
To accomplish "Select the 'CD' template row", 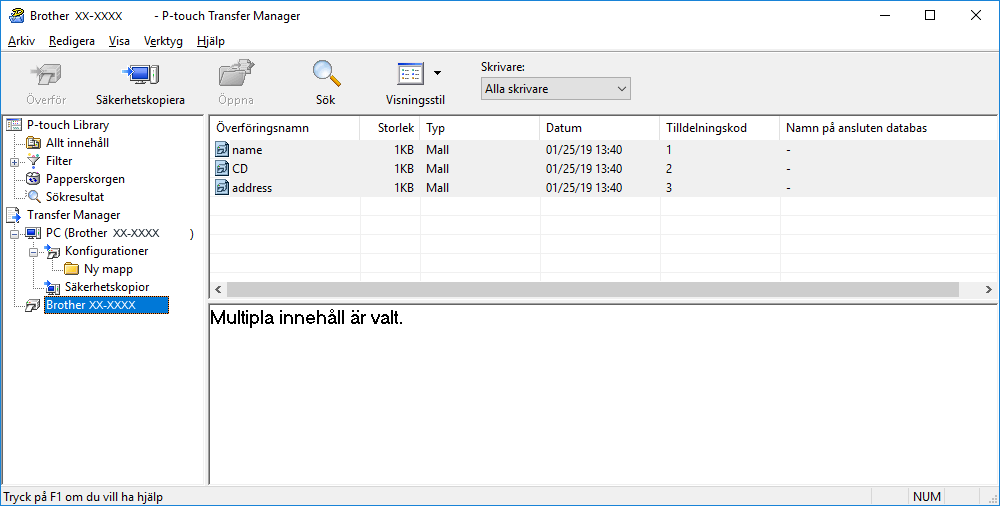I will pyautogui.click(x=604, y=168).
